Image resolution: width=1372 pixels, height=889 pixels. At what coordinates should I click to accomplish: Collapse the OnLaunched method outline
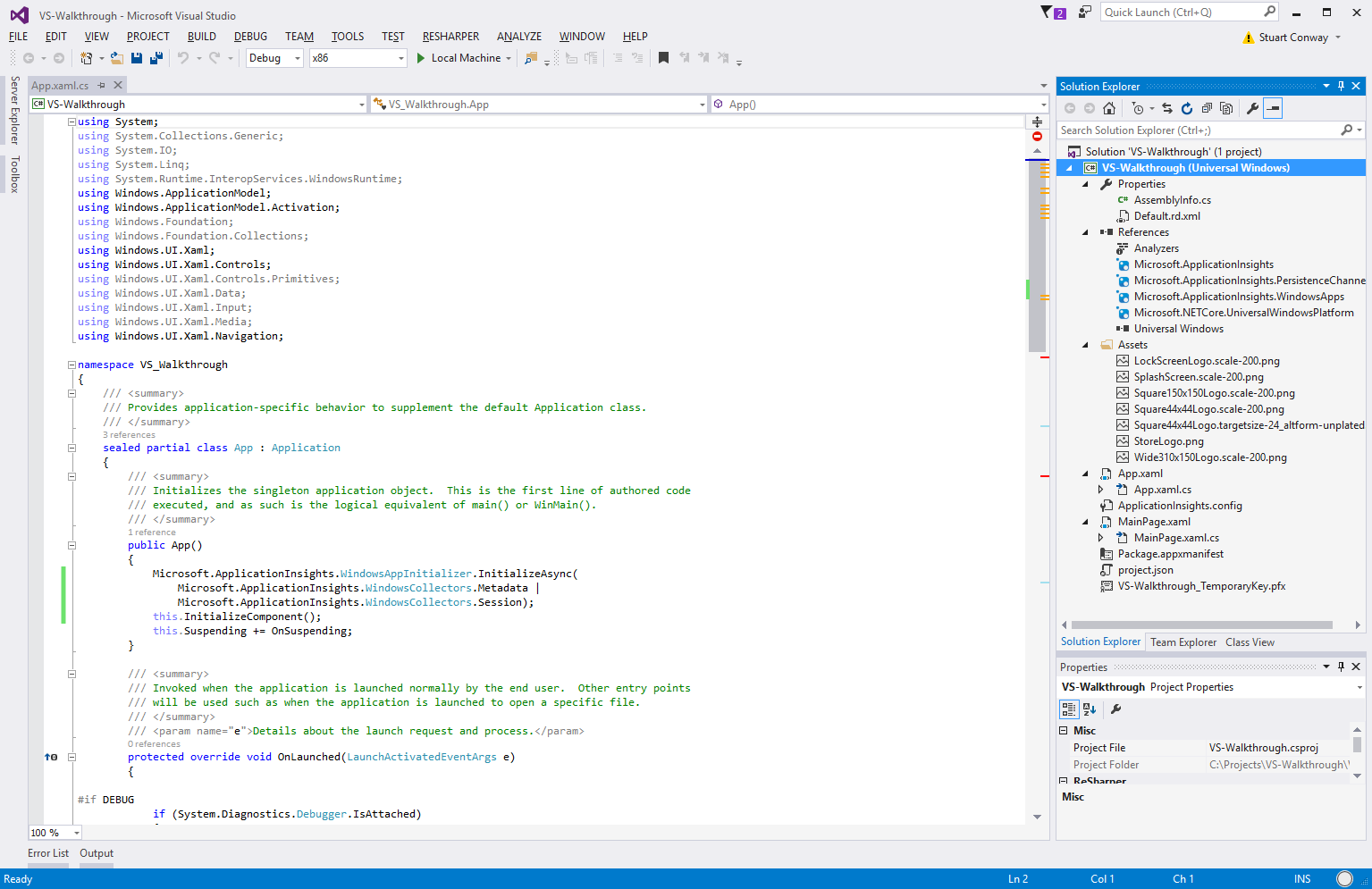coord(72,757)
